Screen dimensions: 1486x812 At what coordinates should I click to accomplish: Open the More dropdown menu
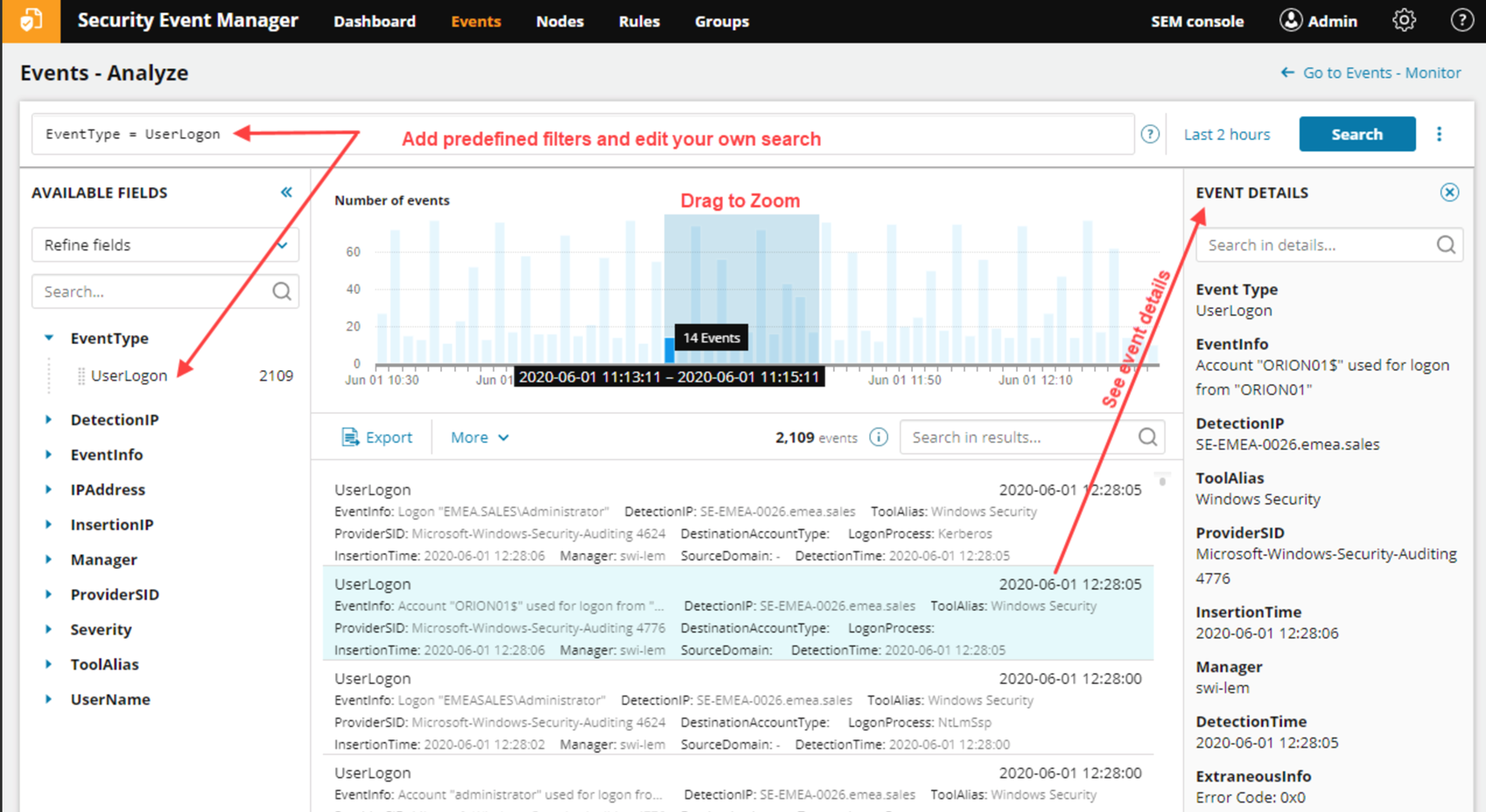pos(480,437)
